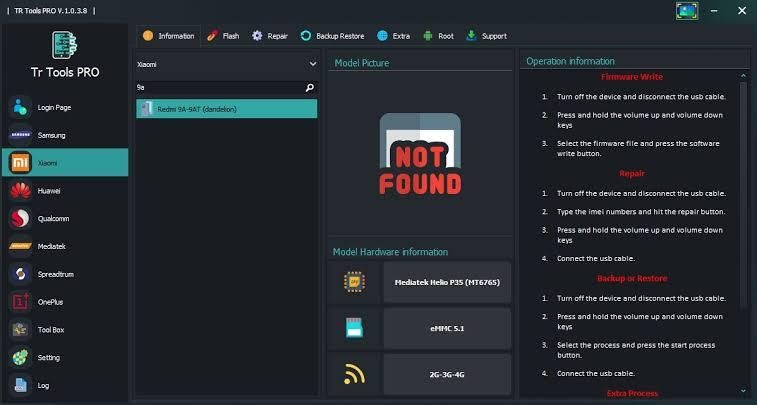Click the screenshot icon in title bar

pyautogui.click(x=687, y=11)
